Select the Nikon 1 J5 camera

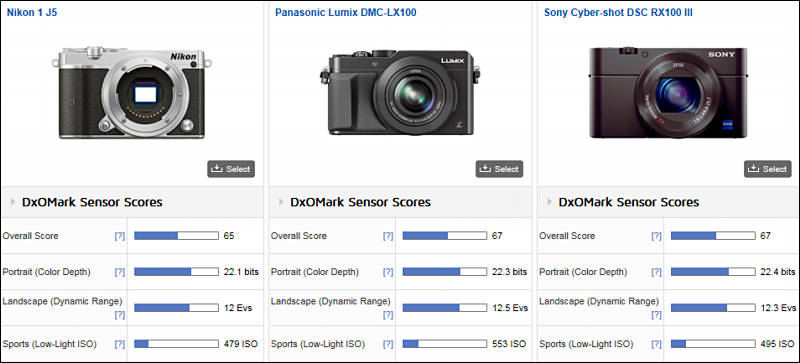point(231,169)
